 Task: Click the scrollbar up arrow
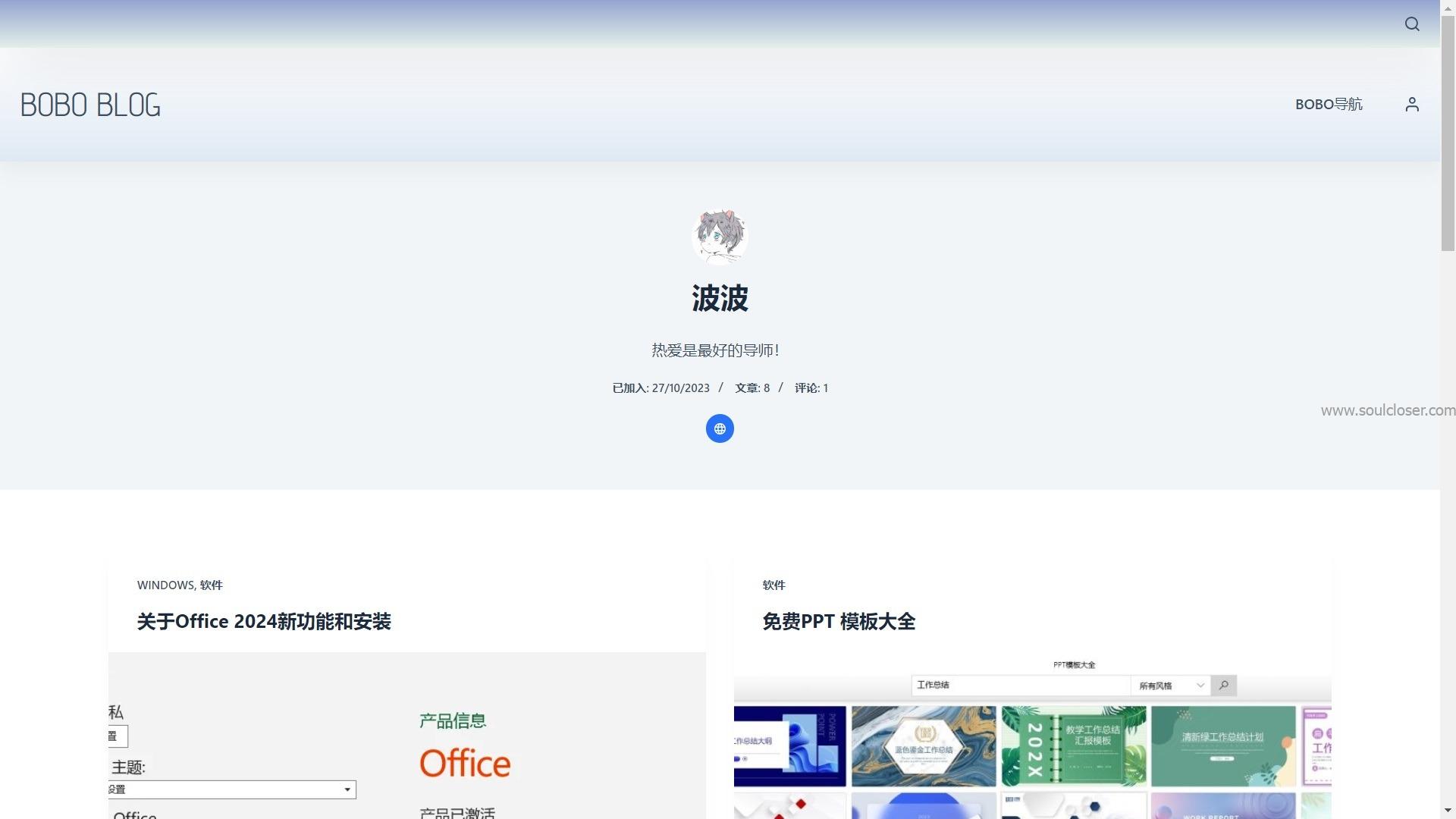[x=1448, y=7]
